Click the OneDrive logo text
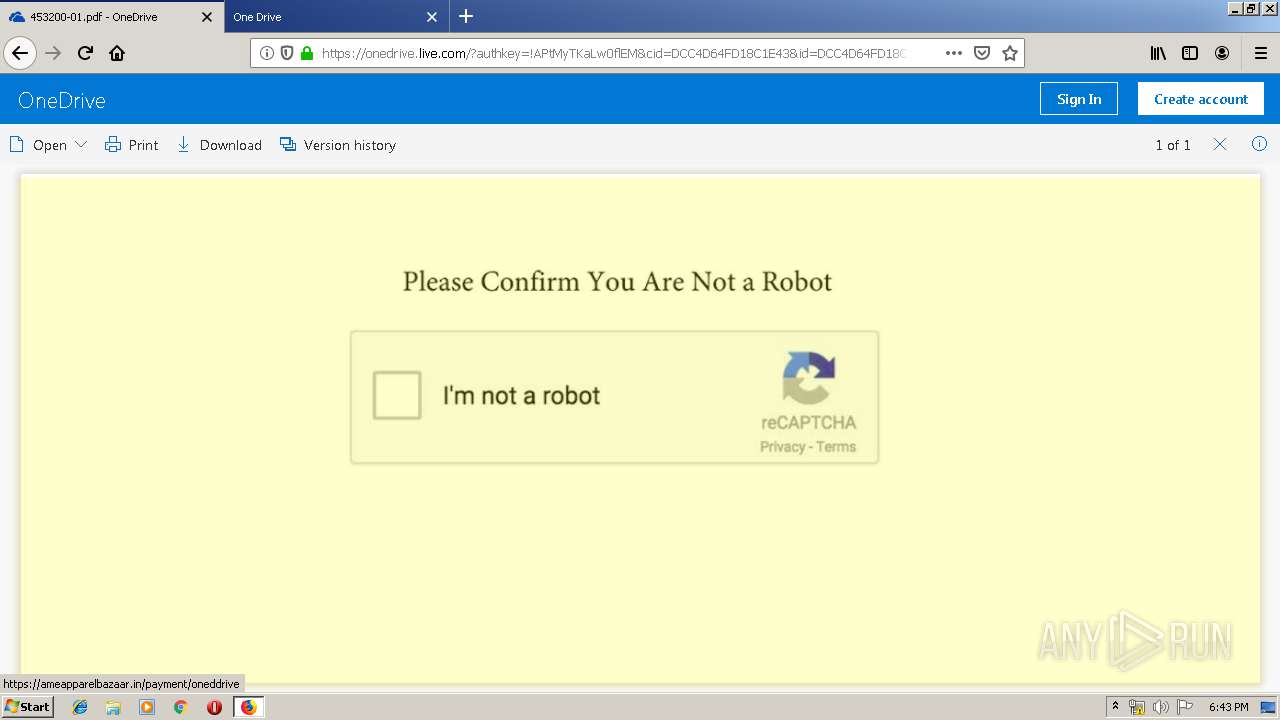This screenshot has width=1280, height=720. coord(62,100)
